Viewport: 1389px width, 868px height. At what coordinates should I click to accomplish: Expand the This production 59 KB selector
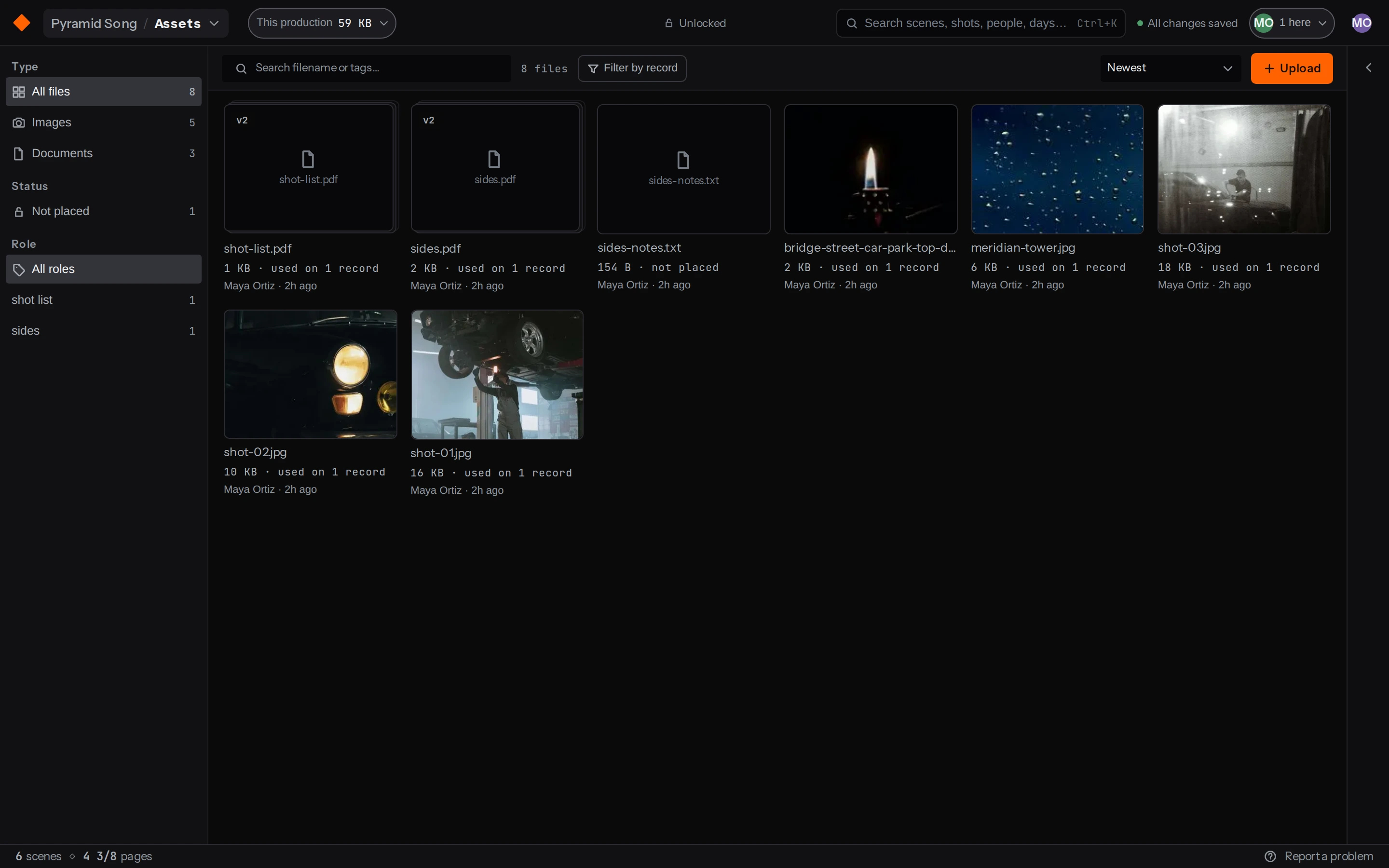[322, 23]
